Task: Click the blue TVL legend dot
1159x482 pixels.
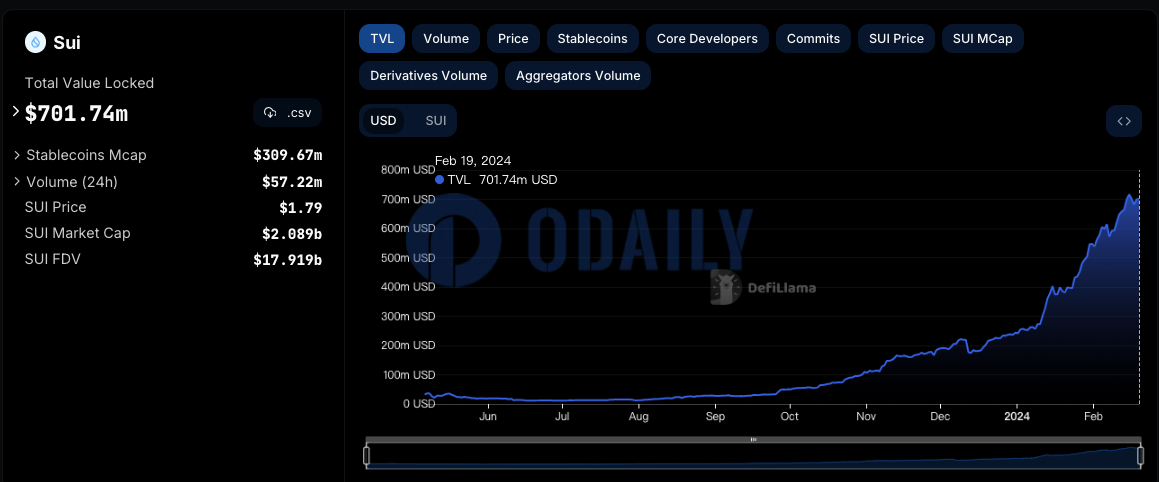Action: click(440, 180)
